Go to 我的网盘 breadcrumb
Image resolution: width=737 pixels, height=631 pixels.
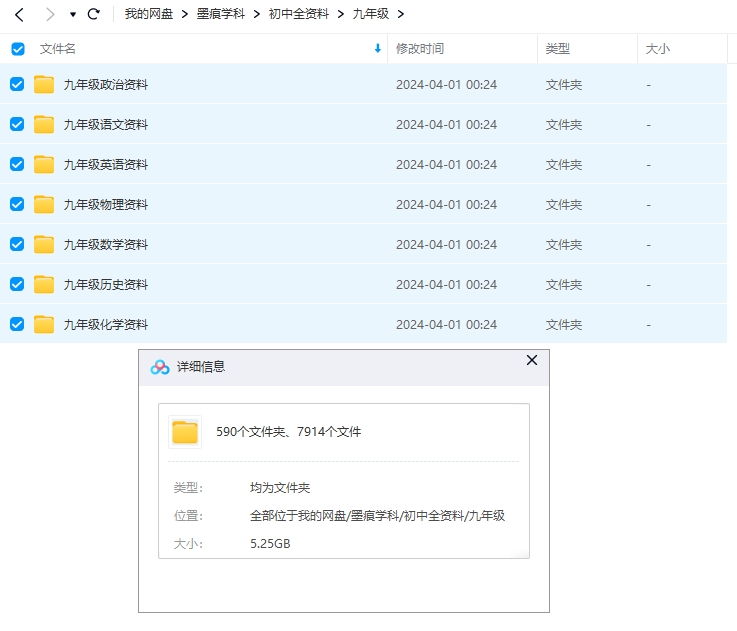click(x=148, y=15)
